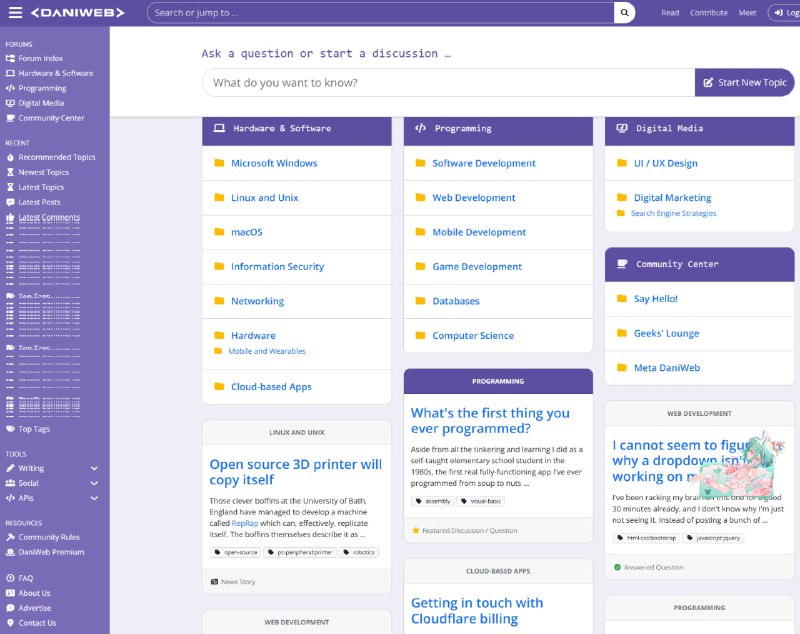800x634 pixels.
Task: Click the Hardware & Software laptop icon
Action: click(219, 128)
